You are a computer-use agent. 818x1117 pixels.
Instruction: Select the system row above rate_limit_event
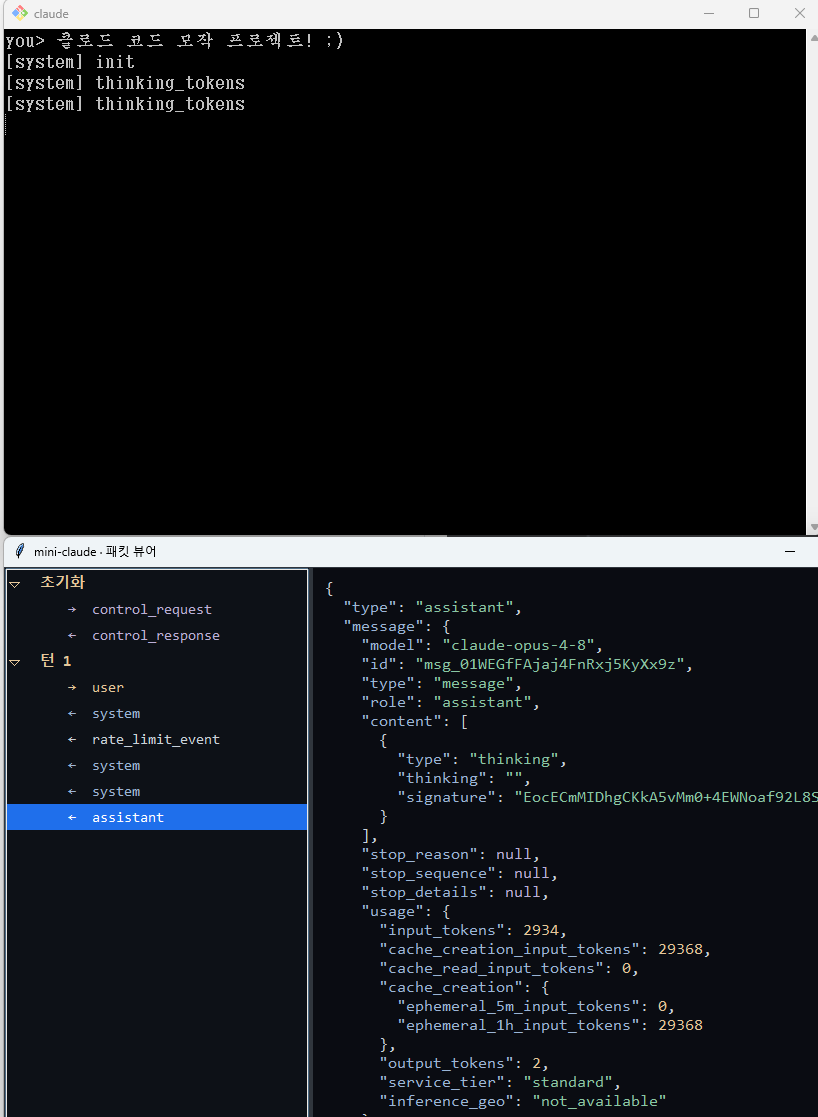157,713
